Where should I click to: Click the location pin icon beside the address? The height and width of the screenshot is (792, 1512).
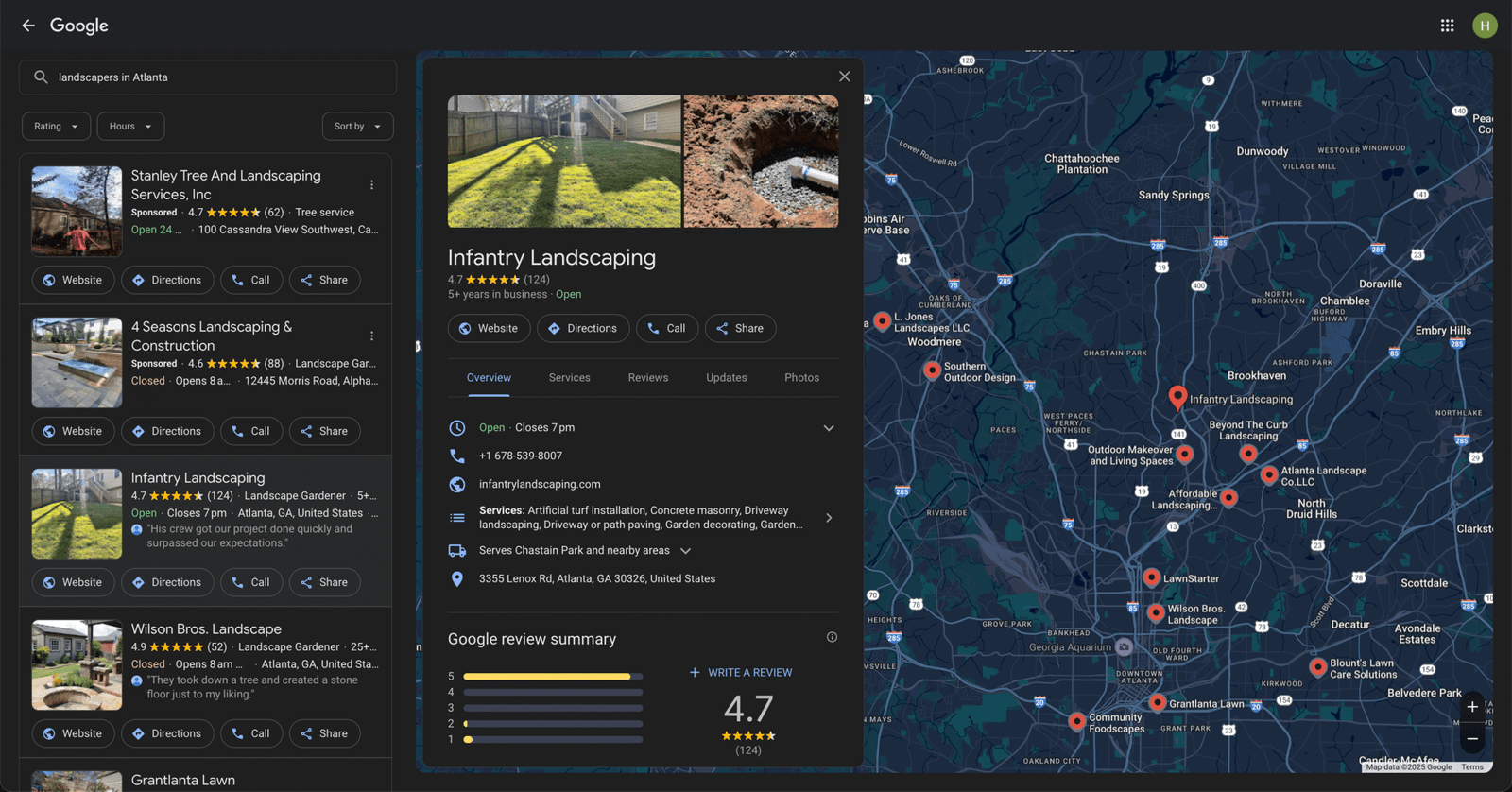tap(457, 578)
